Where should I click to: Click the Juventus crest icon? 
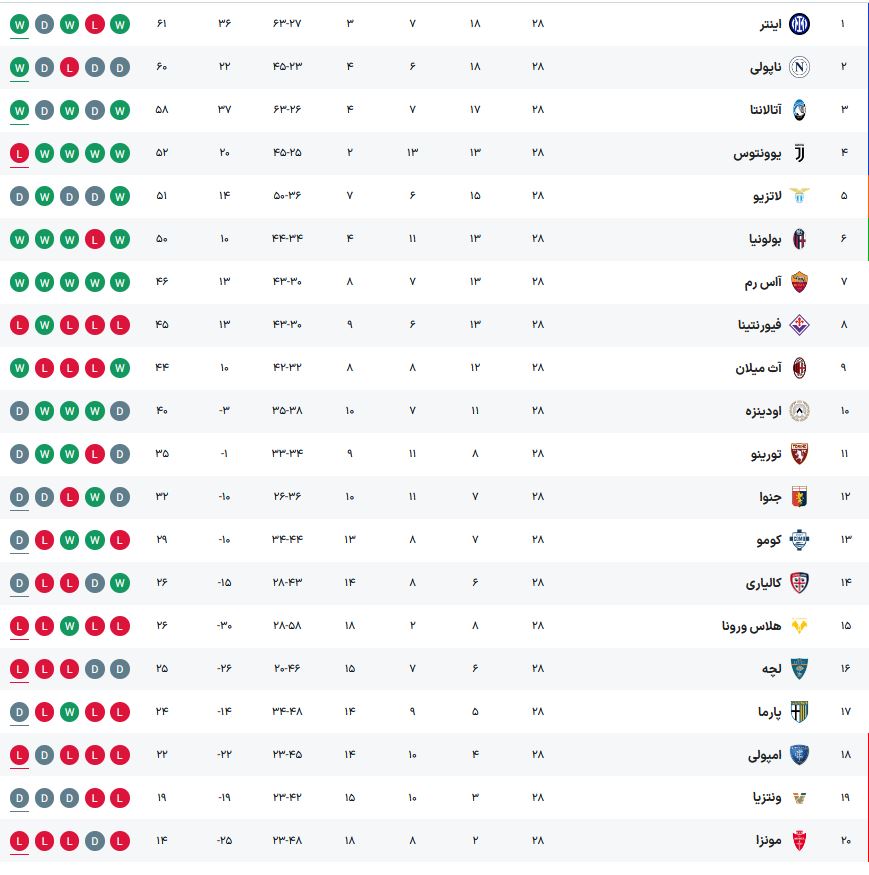tap(799, 153)
